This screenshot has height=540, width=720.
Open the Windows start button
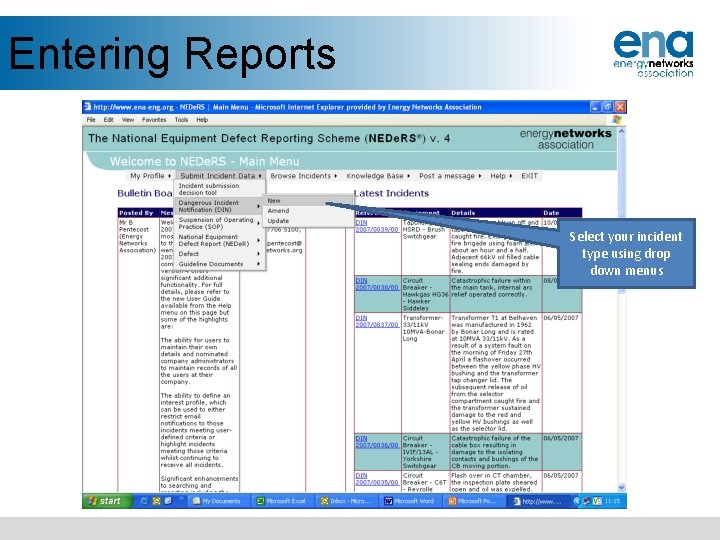pos(107,501)
